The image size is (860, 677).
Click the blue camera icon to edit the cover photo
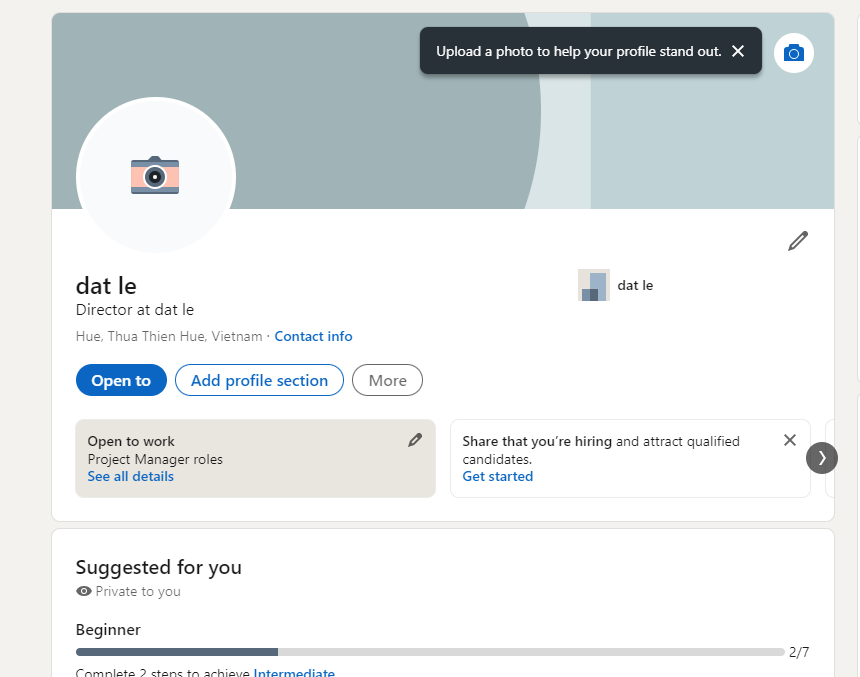coord(794,53)
